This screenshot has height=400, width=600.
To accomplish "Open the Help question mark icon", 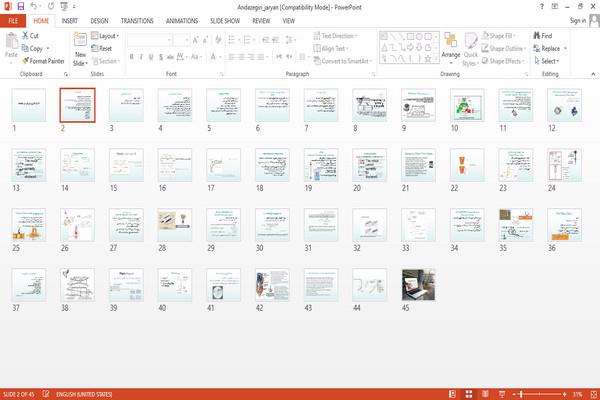I will tap(542, 7).
